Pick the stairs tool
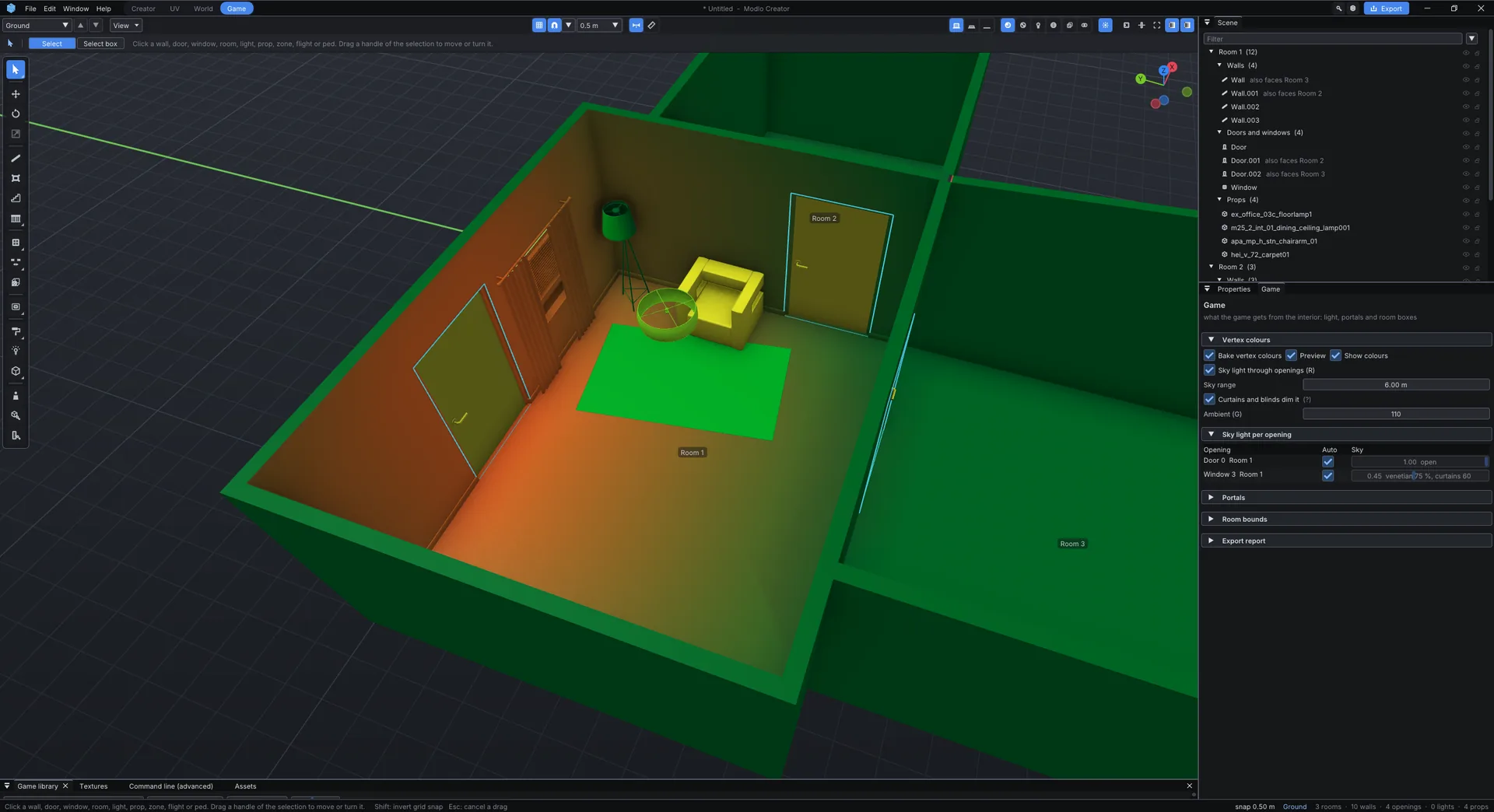 point(16,199)
